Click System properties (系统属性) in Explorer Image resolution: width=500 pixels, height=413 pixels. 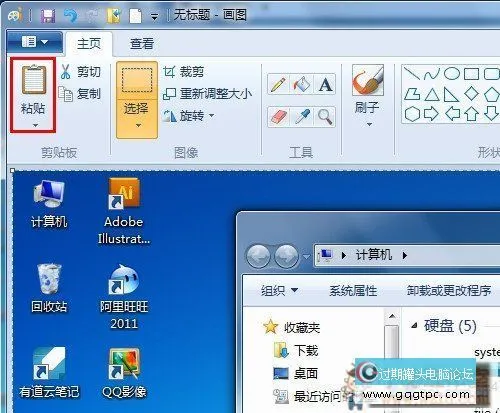tap(353, 291)
